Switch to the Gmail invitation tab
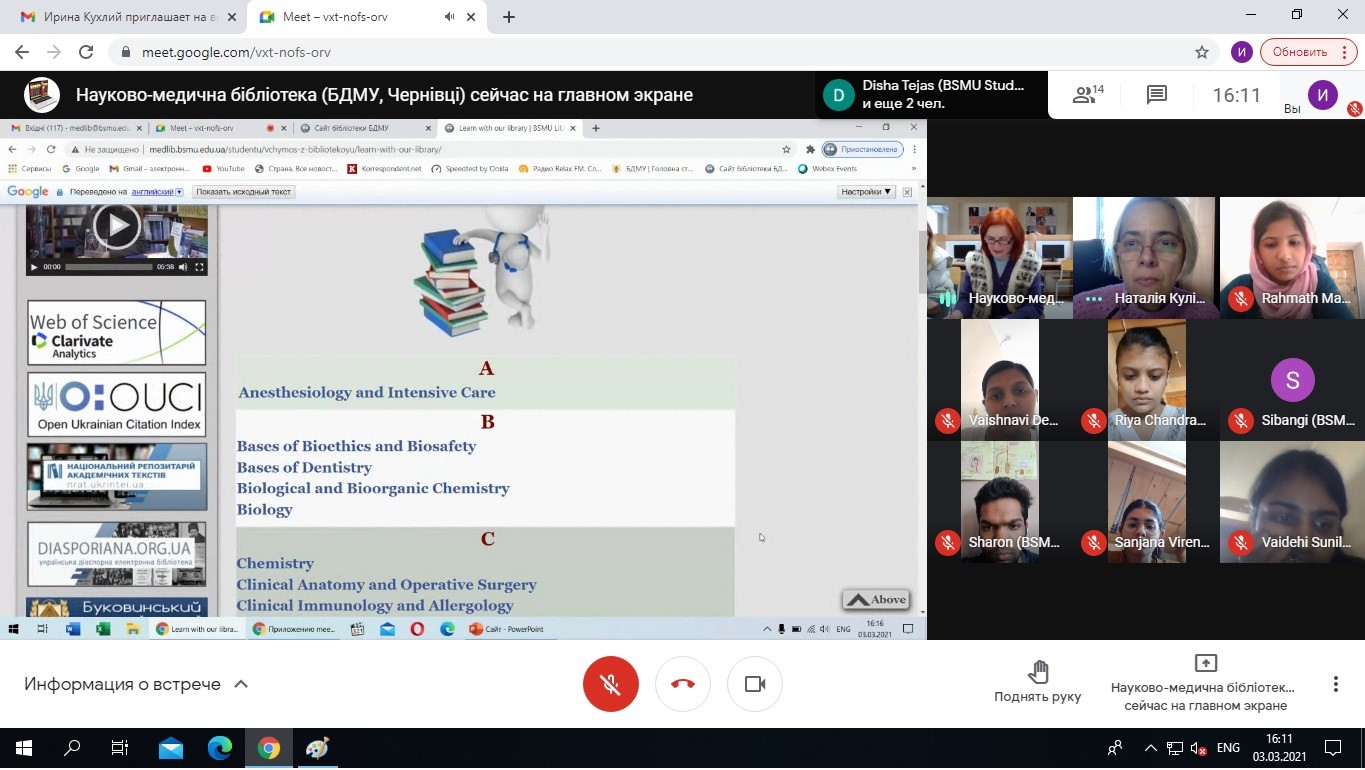The width and height of the screenshot is (1365, 770). (x=120, y=17)
